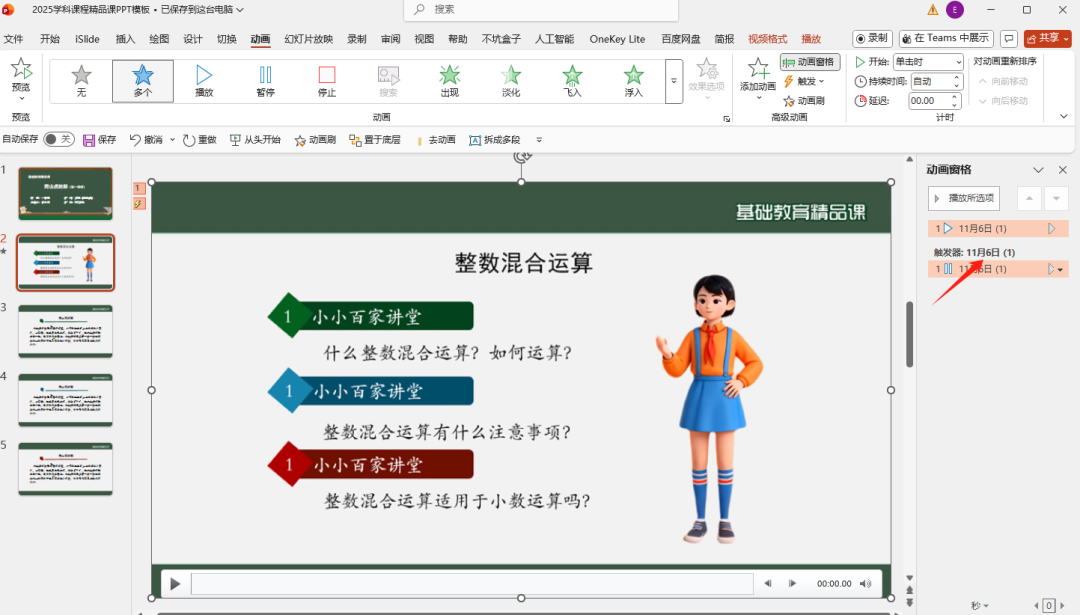Expand the 触发 trigger dropdown
The width and height of the screenshot is (1080, 615).
point(811,80)
